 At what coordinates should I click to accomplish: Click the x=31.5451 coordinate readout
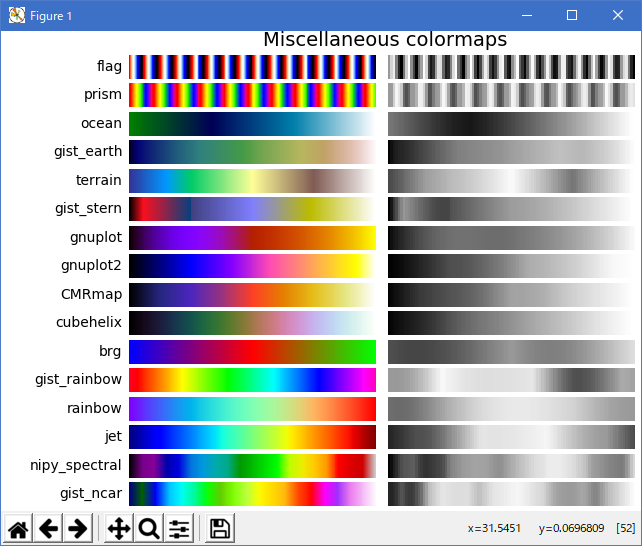(494, 528)
